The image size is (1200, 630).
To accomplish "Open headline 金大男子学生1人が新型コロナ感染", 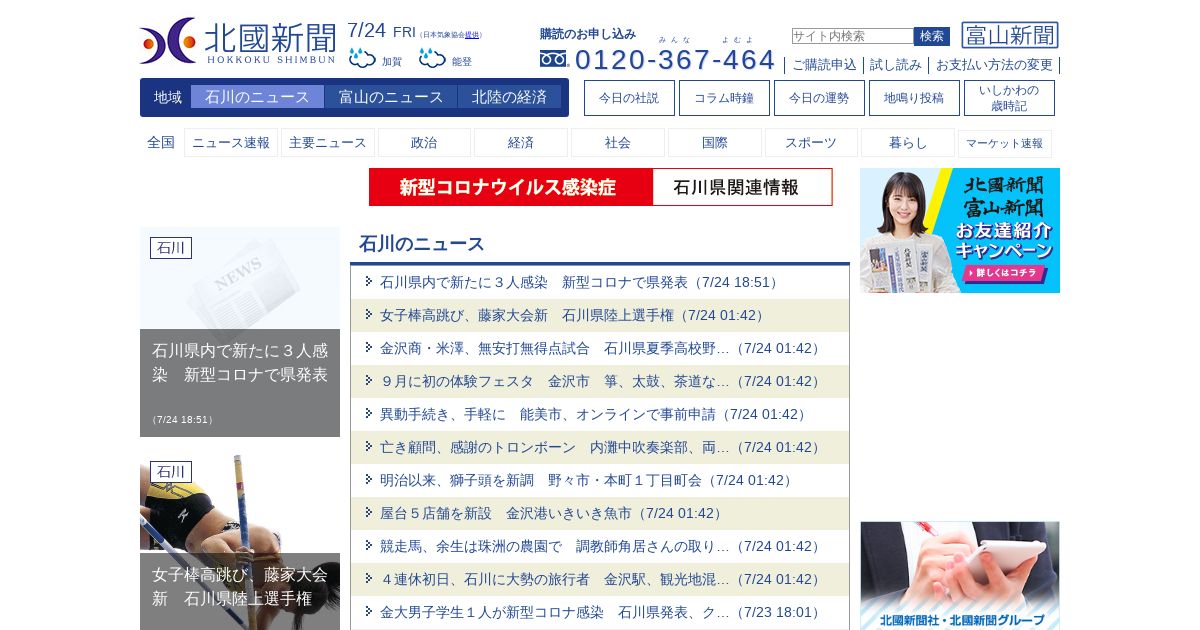I will (x=601, y=612).
